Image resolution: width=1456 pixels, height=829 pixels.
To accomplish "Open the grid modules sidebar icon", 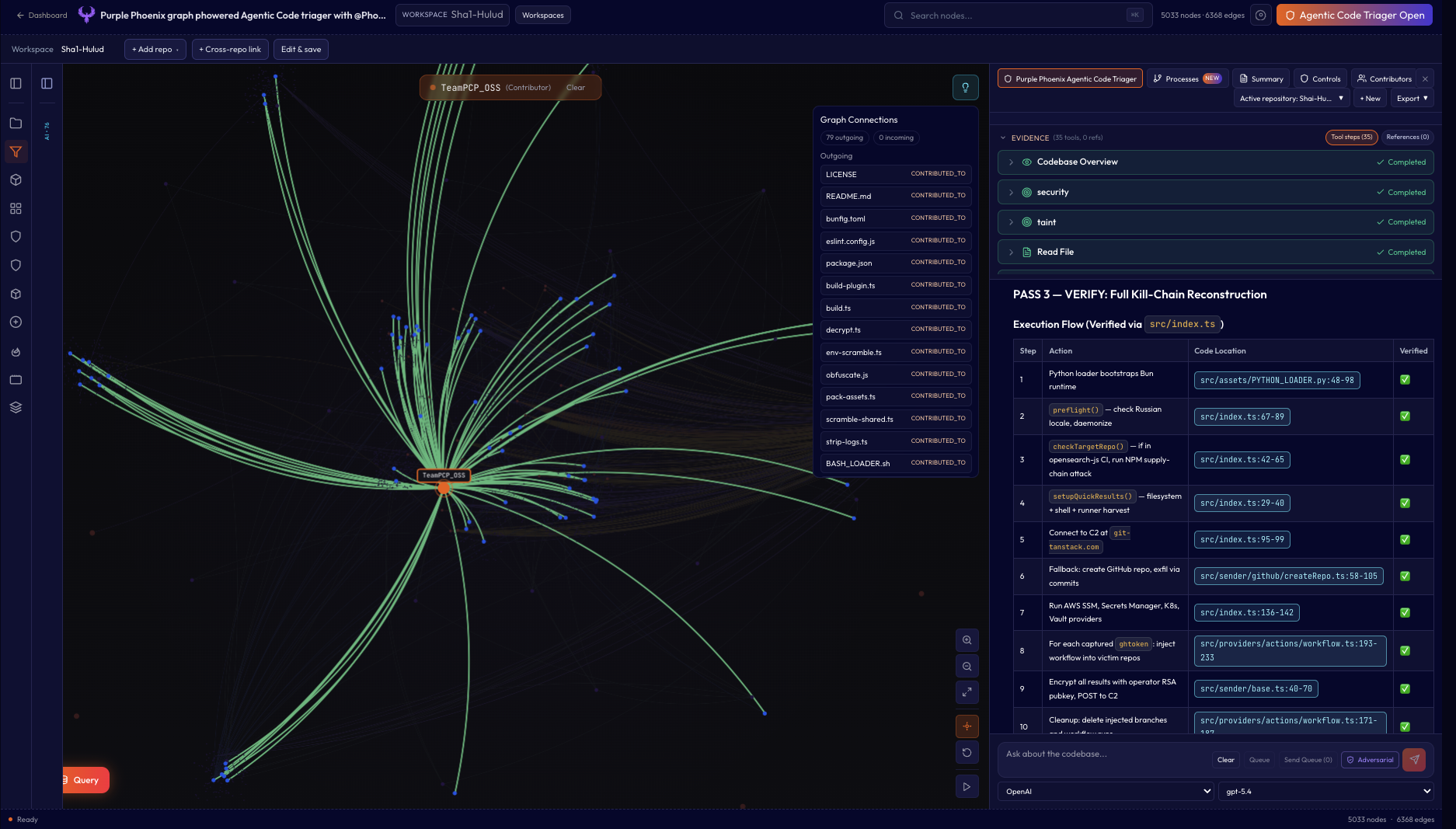I will [16, 208].
